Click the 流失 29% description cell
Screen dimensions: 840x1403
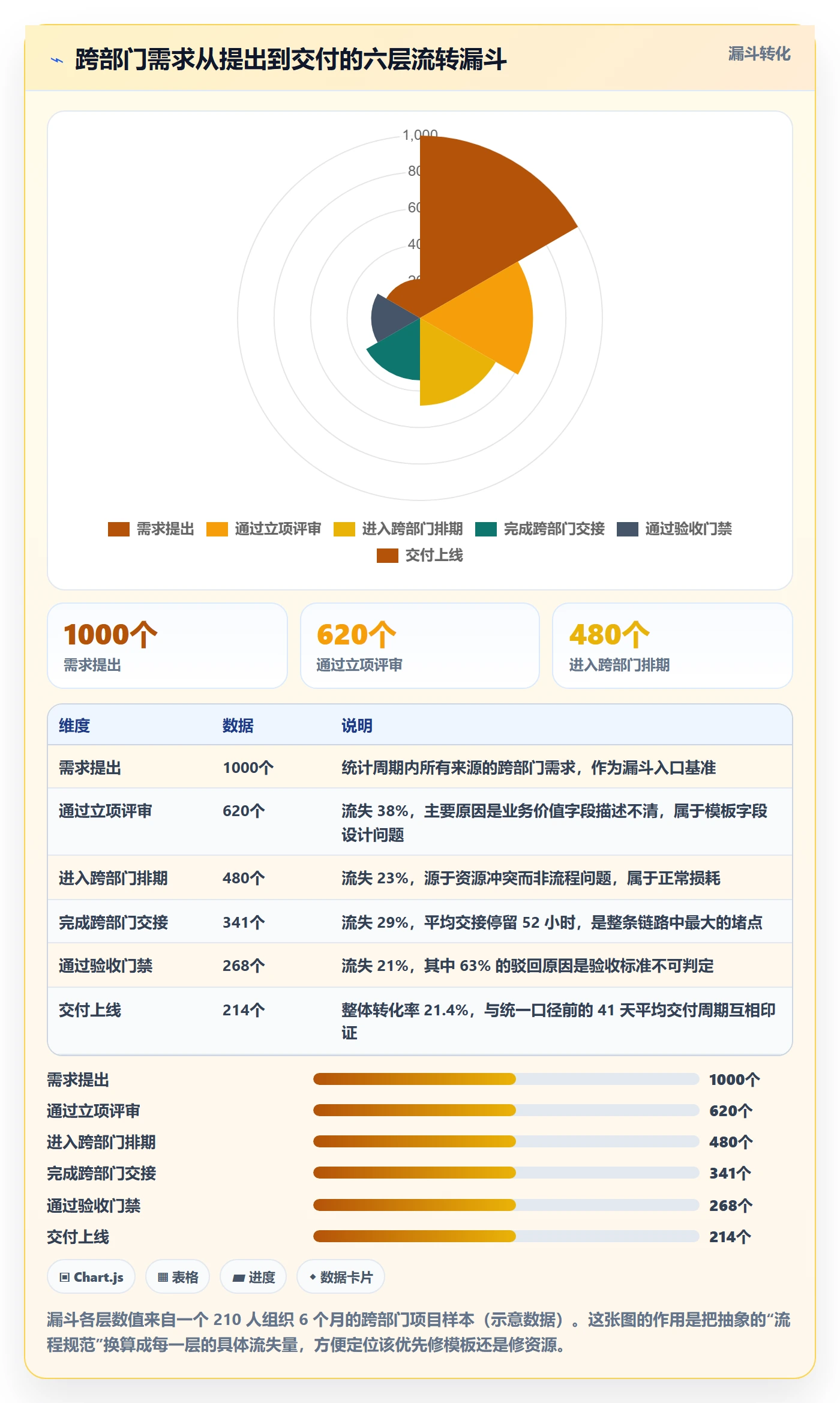tap(552, 922)
